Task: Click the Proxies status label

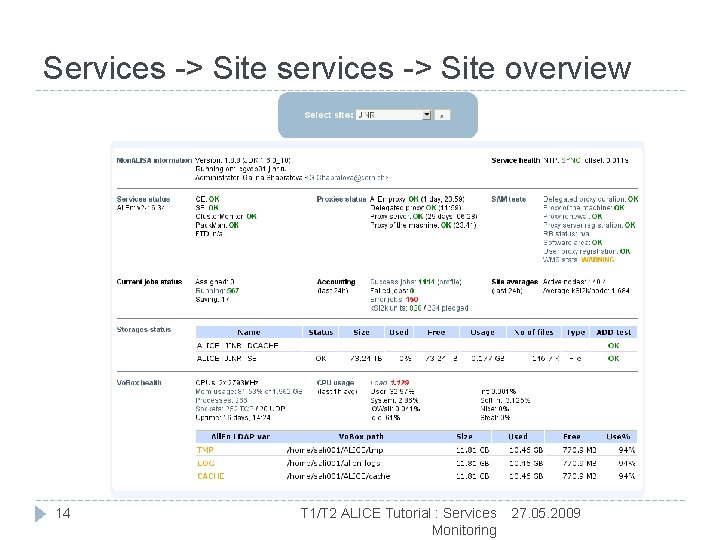Action: point(341,199)
